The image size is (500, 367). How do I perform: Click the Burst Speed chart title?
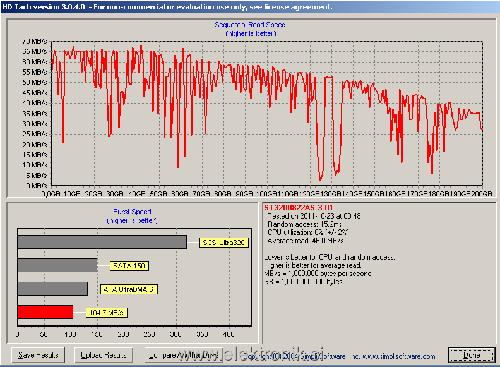click(132, 212)
